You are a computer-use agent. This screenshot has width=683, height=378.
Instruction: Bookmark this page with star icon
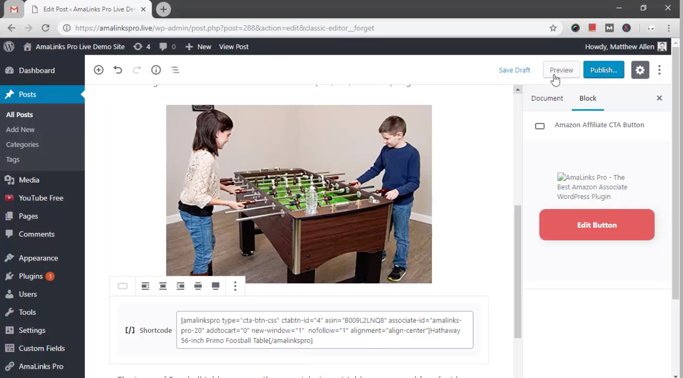point(553,28)
